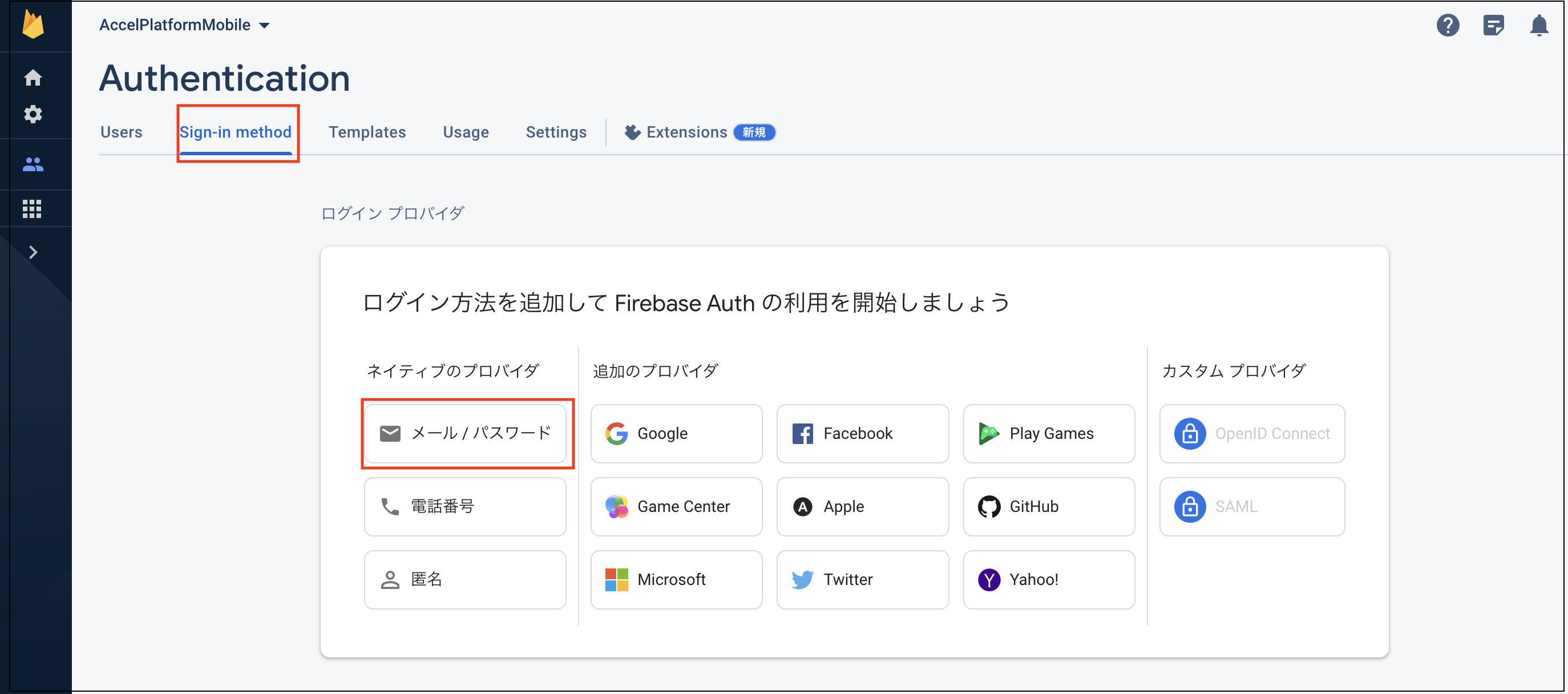
Task: Switch to the Templates tab
Action: point(367,132)
